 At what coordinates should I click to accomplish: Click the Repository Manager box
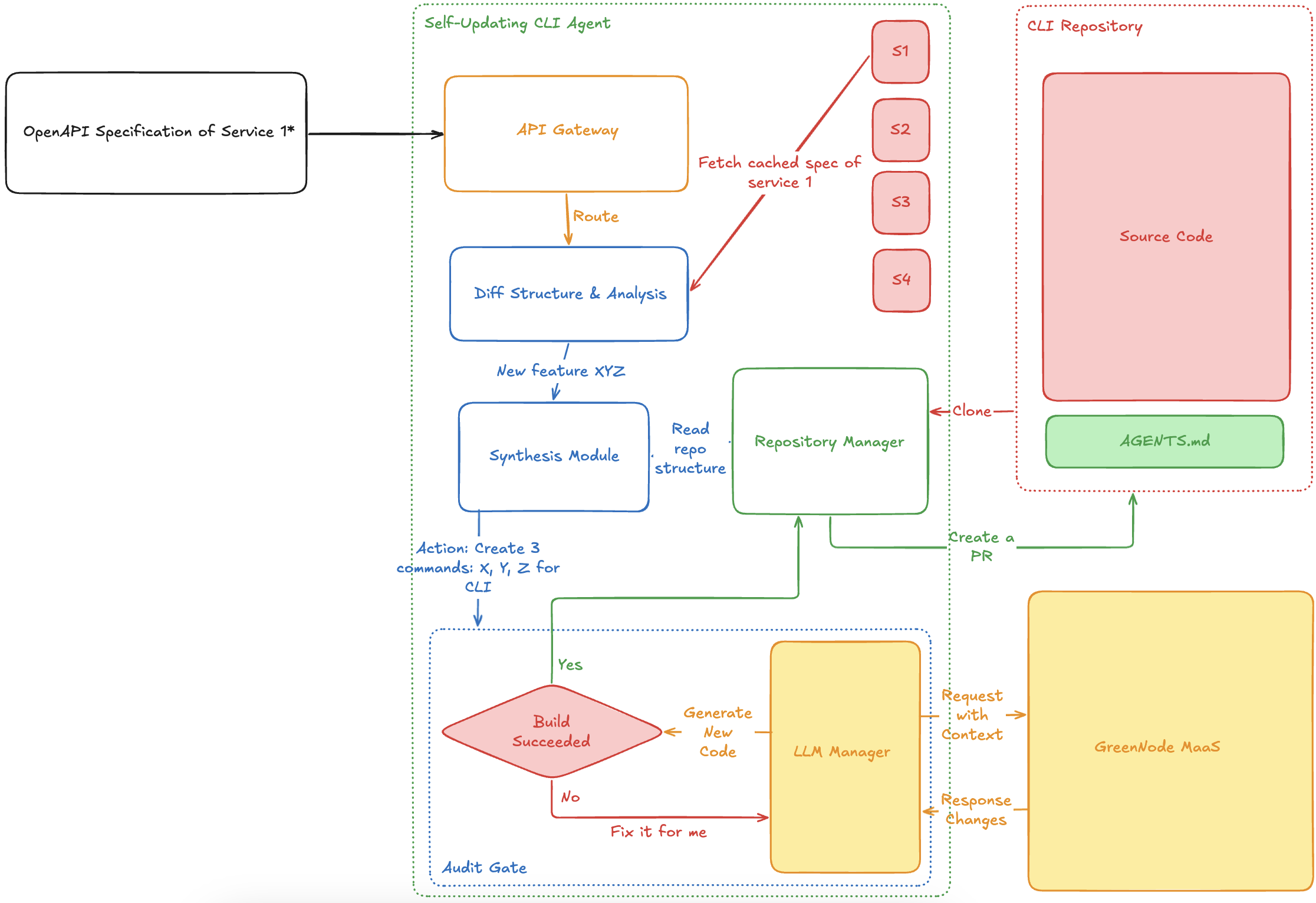pyautogui.click(x=830, y=441)
